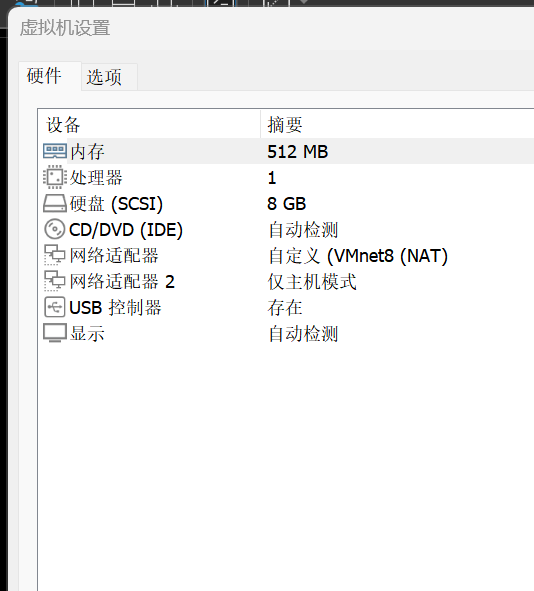Select the first 网络适配器 row label
Viewport: 534px width, 591px height.
click(x=114, y=256)
